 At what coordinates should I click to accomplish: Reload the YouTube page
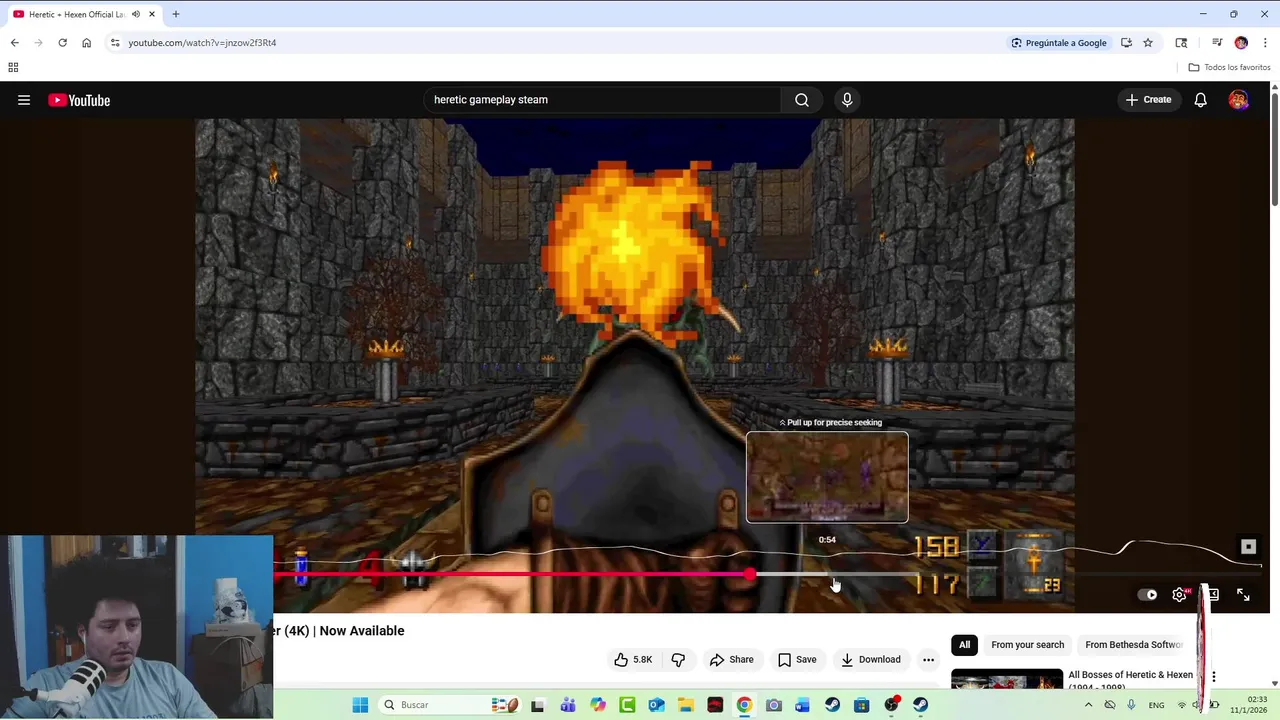tap(62, 43)
